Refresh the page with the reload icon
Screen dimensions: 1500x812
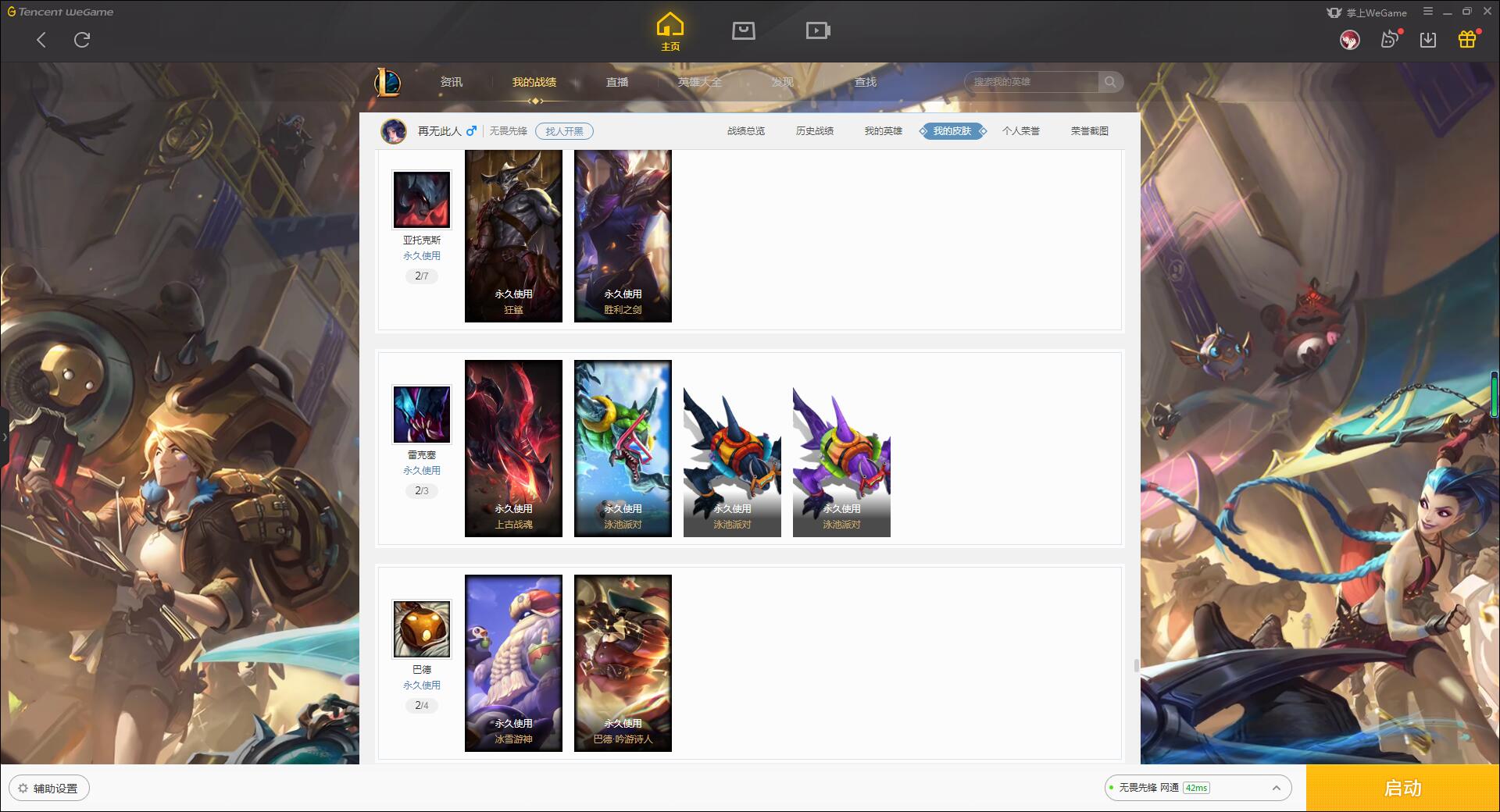pyautogui.click(x=82, y=40)
